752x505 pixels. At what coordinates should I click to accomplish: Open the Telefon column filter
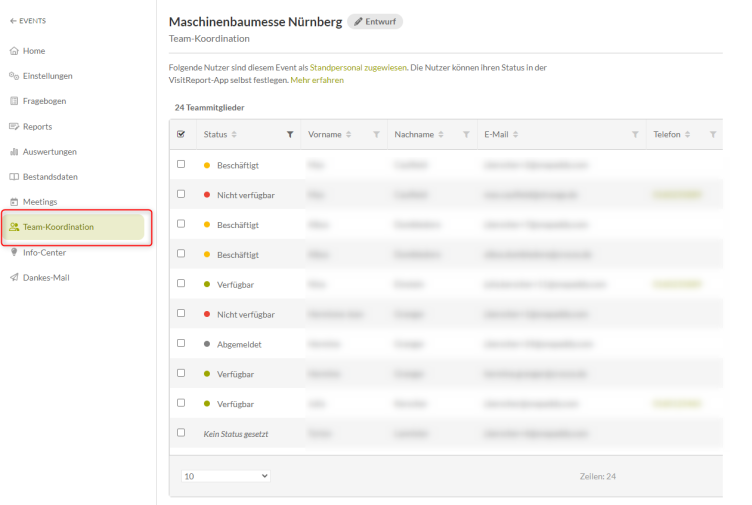[x=713, y=134]
